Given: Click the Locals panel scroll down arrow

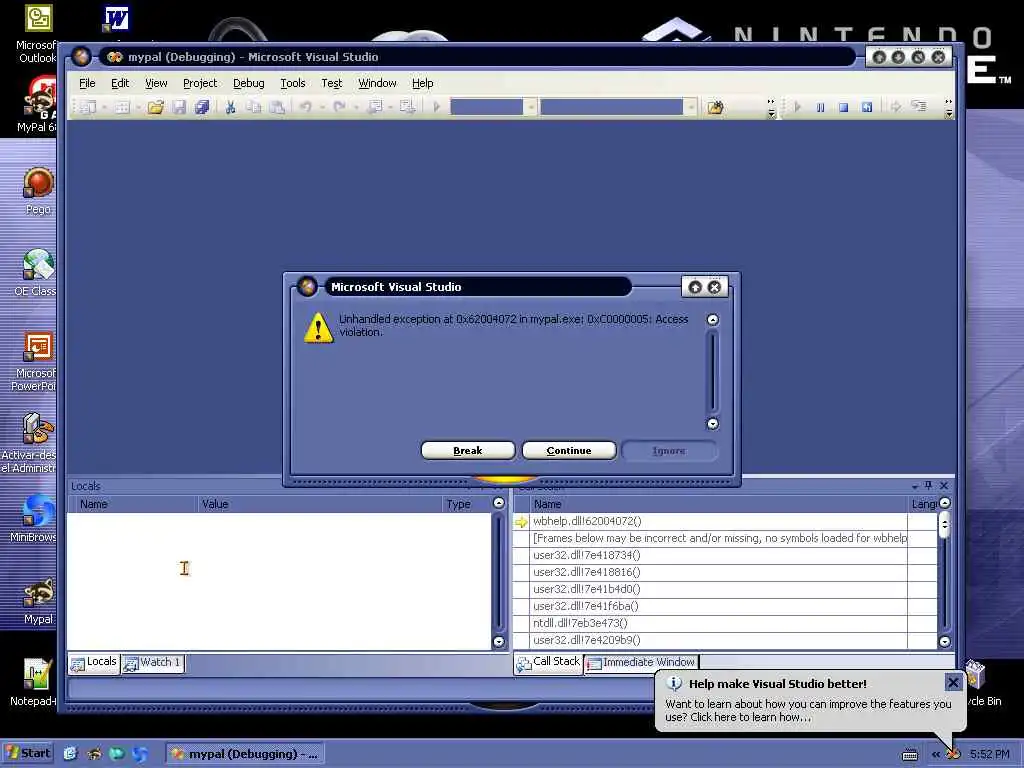Looking at the screenshot, I should coord(499,641).
